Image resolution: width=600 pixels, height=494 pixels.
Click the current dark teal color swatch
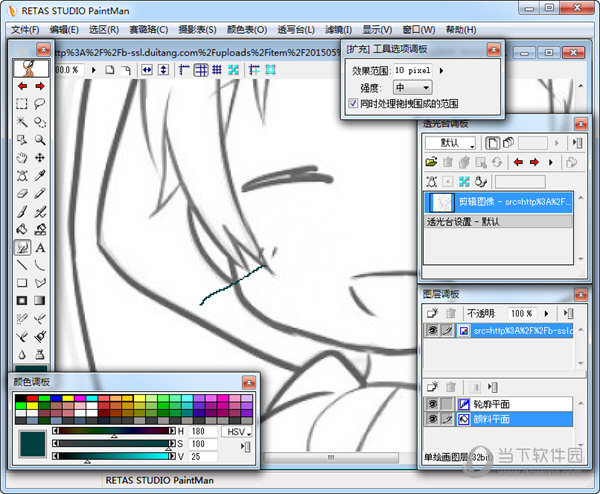[33, 443]
